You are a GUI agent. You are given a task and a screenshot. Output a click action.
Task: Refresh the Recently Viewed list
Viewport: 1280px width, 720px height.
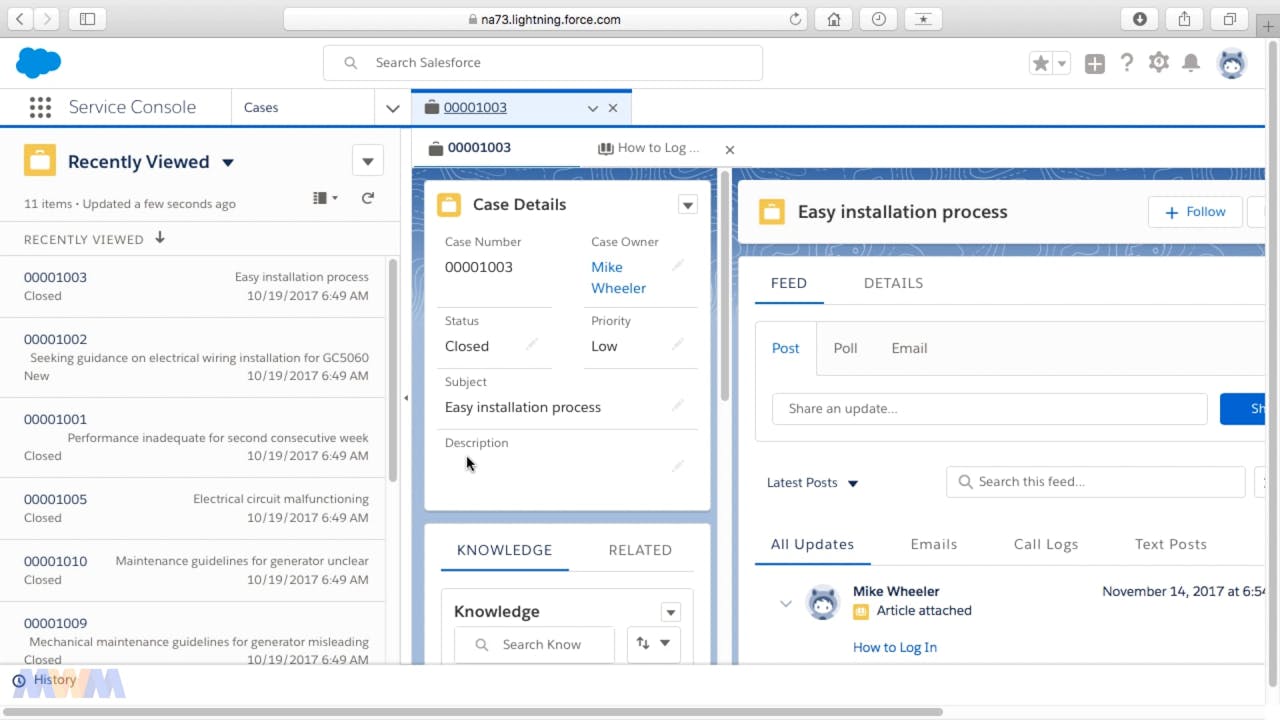[x=368, y=198]
